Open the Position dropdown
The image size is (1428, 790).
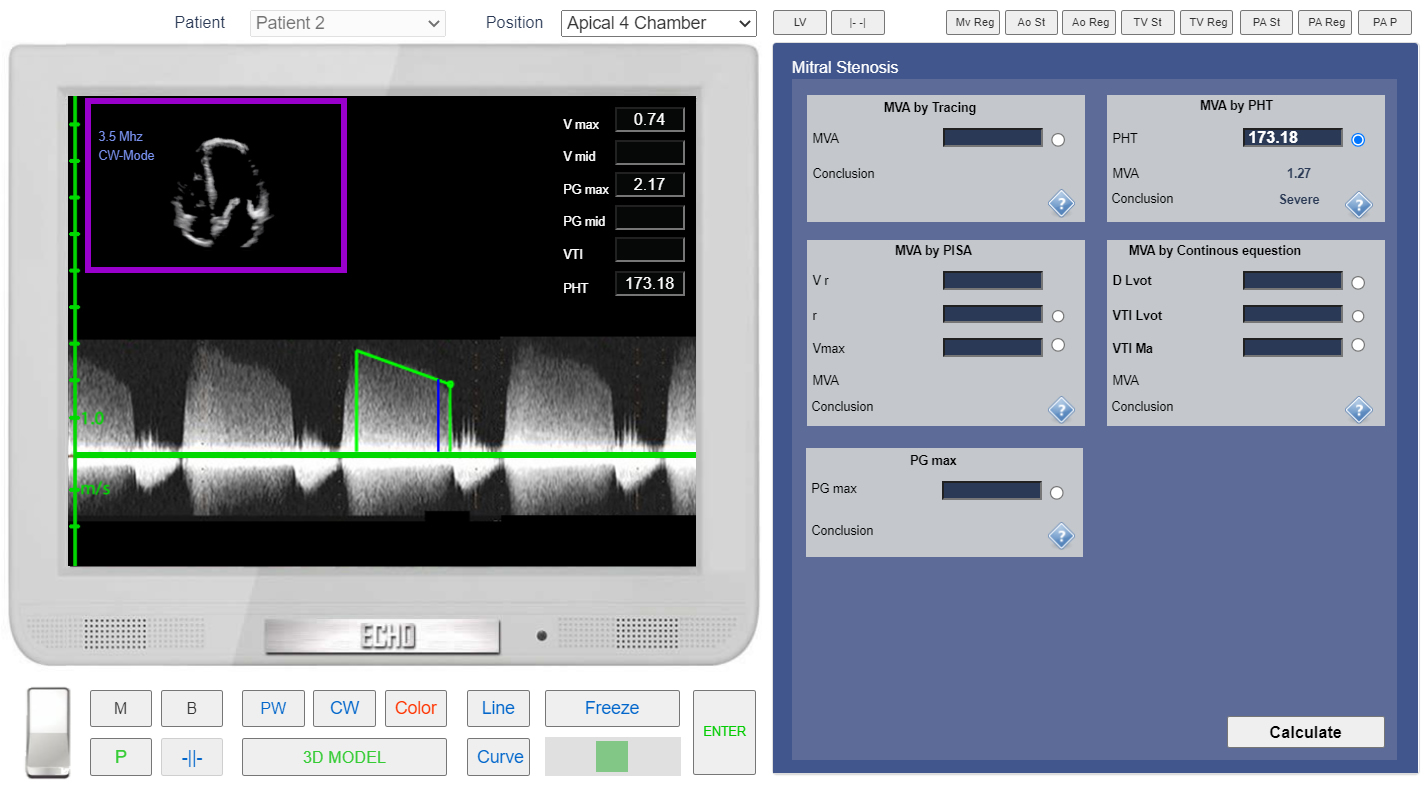(659, 23)
